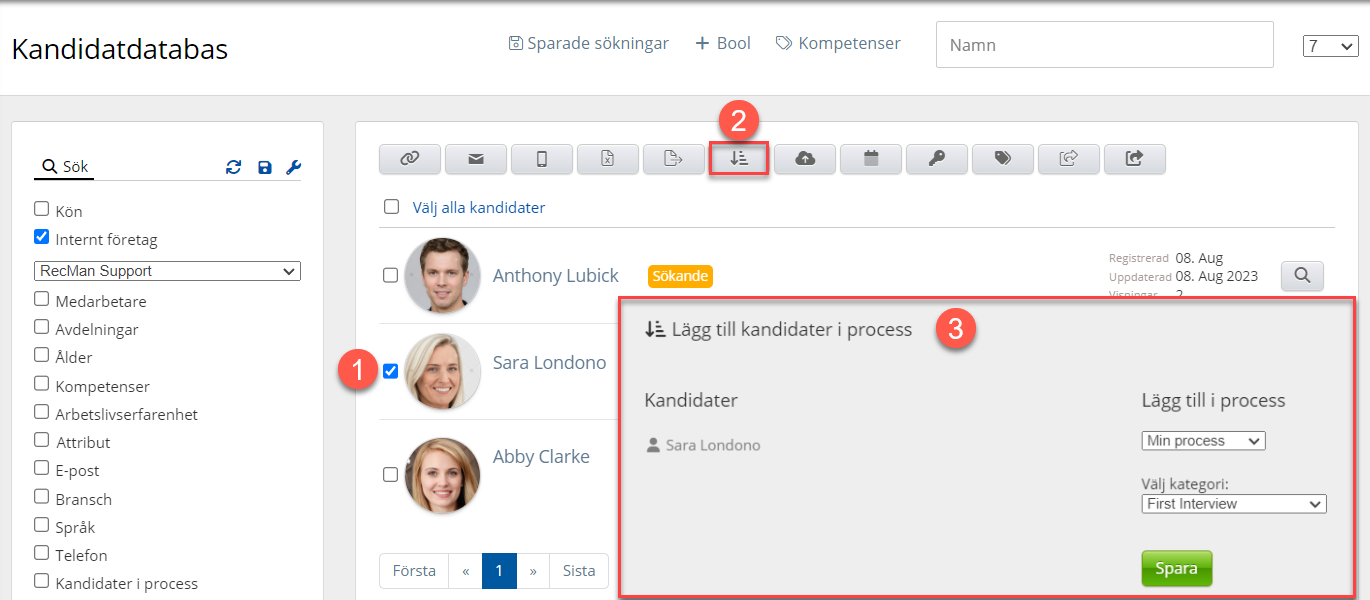Click the key icon toolbar button
1370x600 pixels.
(937, 159)
